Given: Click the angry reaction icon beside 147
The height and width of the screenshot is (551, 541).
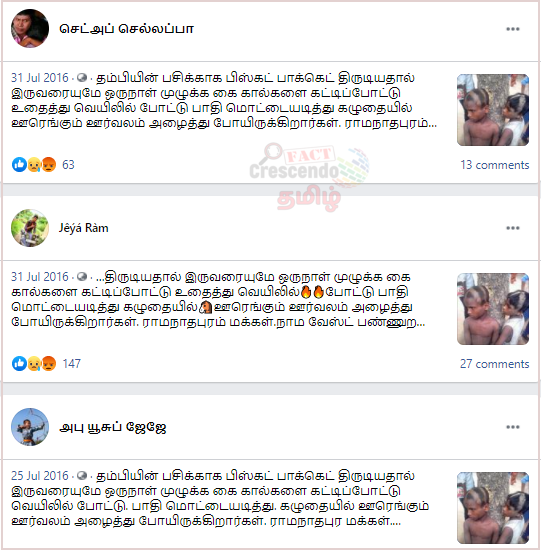Looking at the screenshot, I should [x=49, y=363].
